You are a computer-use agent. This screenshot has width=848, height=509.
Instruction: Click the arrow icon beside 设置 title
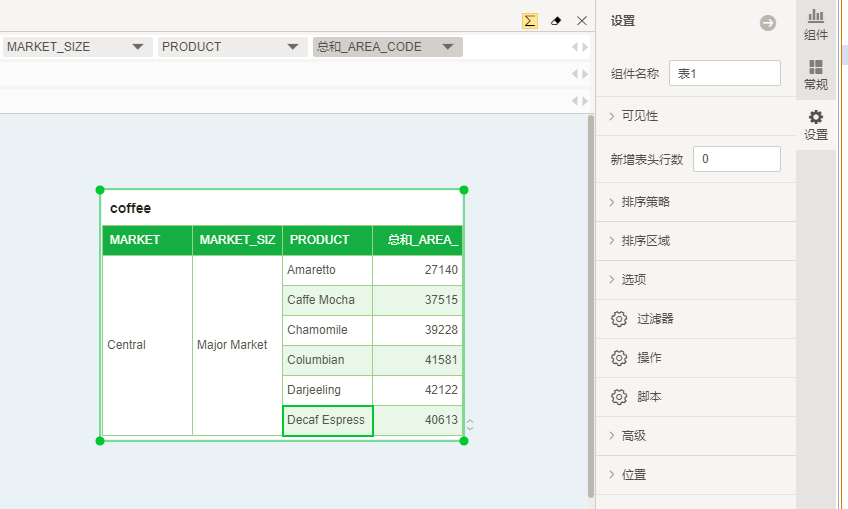coord(768,23)
